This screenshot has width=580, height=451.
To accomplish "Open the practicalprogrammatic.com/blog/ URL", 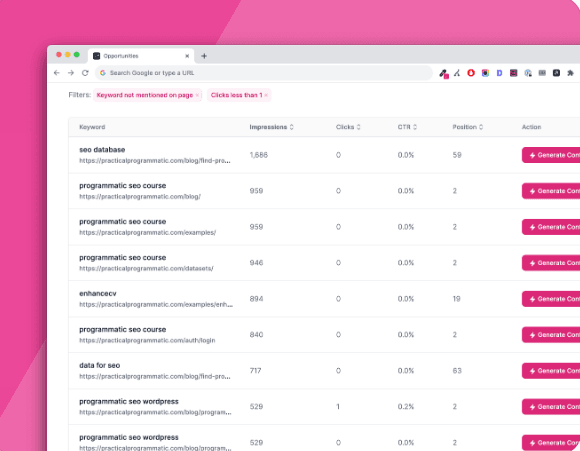I will tap(140, 196).
